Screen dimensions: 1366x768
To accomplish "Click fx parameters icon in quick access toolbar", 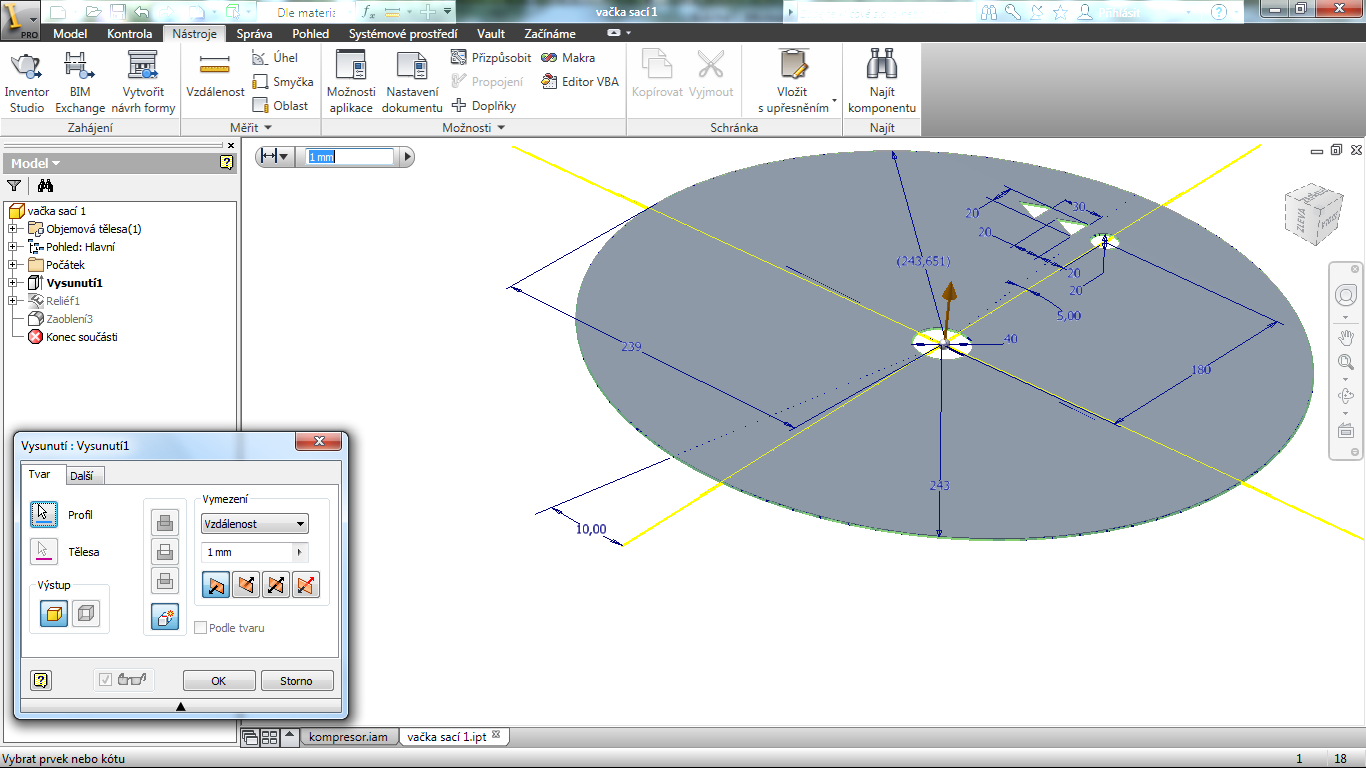I will [x=368, y=12].
